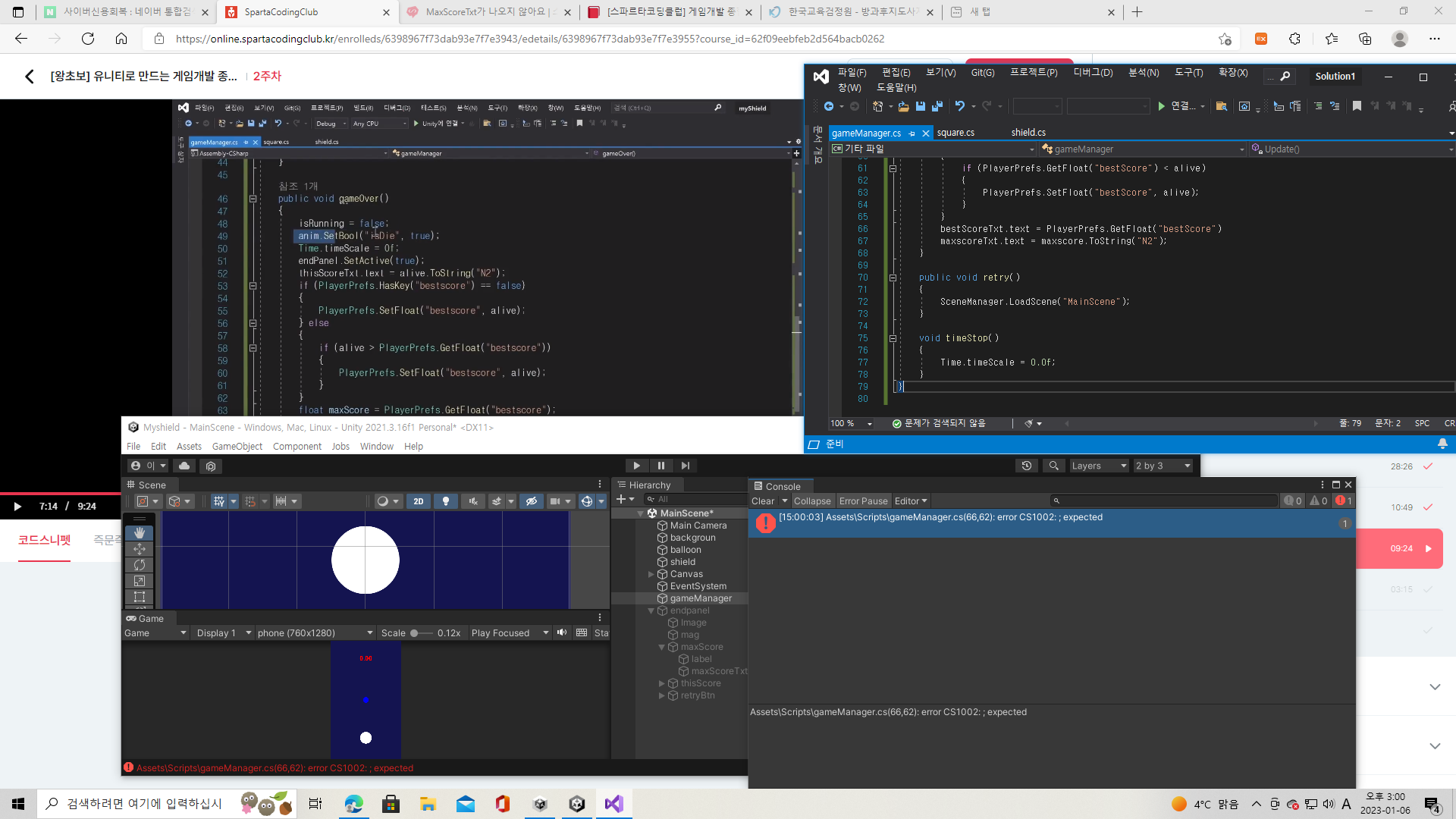Viewport: 1456px width, 819px height.
Task: Toggle Error Pause in Unity Console
Action: point(863,501)
